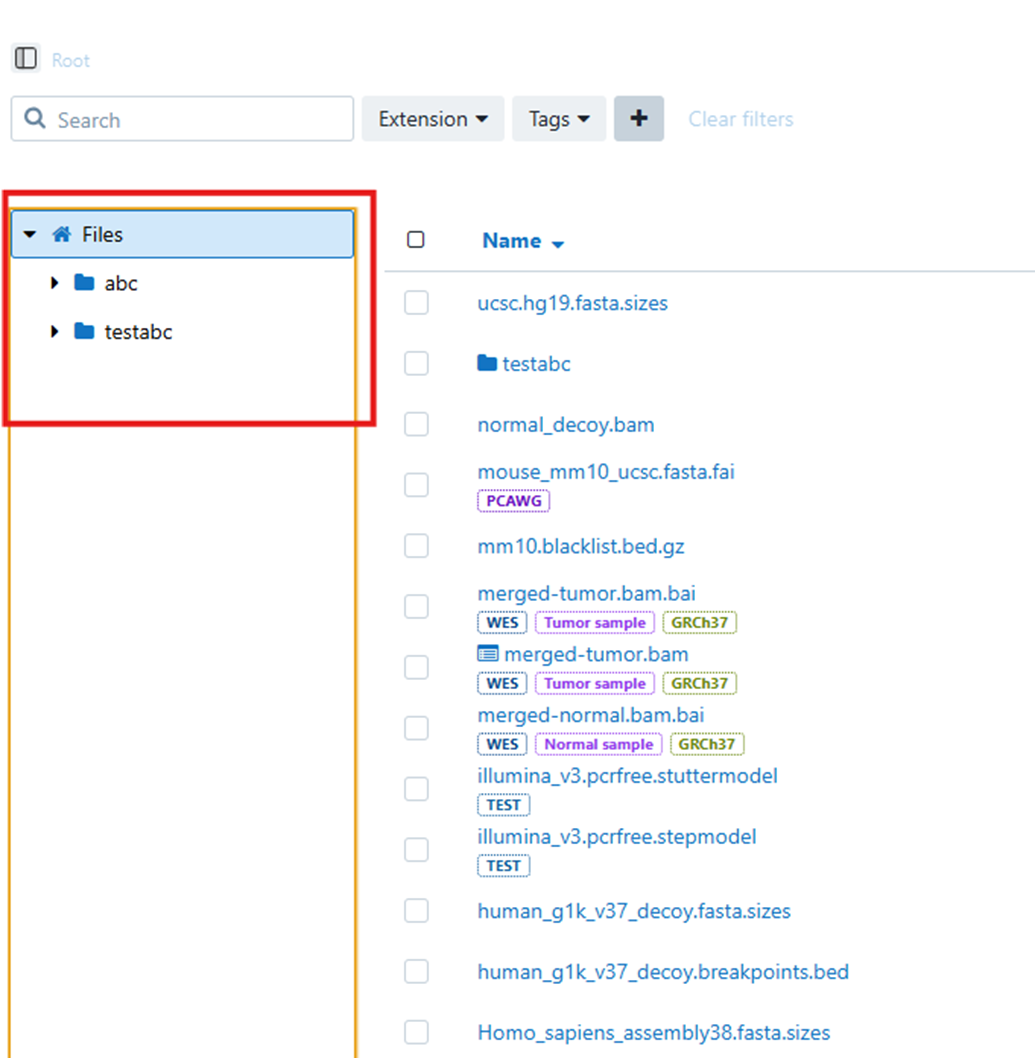Open Homo_sapiens_assembly38.fasta.sizes file
This screenshot has height=1058, width=1035.
tap(653, 1032)
